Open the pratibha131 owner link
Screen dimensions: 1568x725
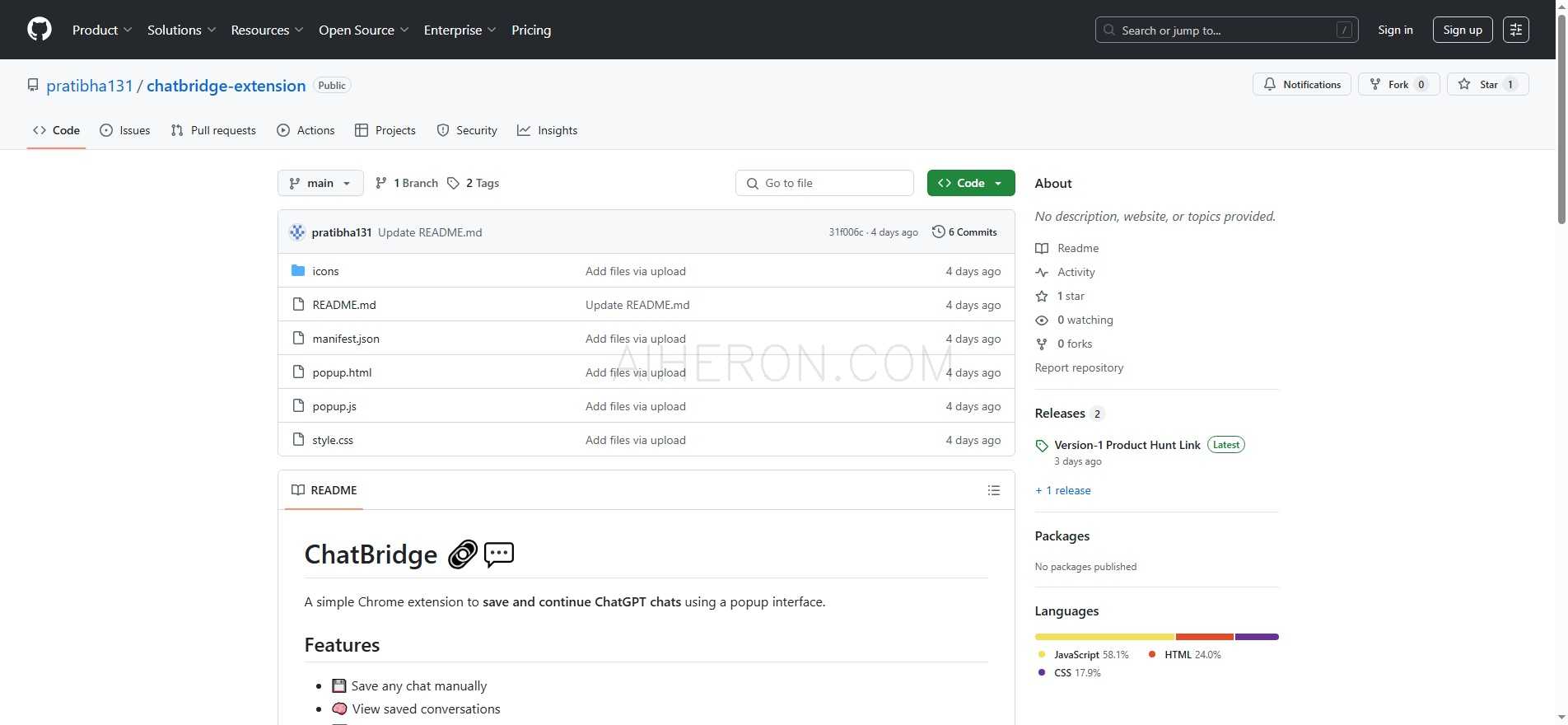[x=90, y=86]
